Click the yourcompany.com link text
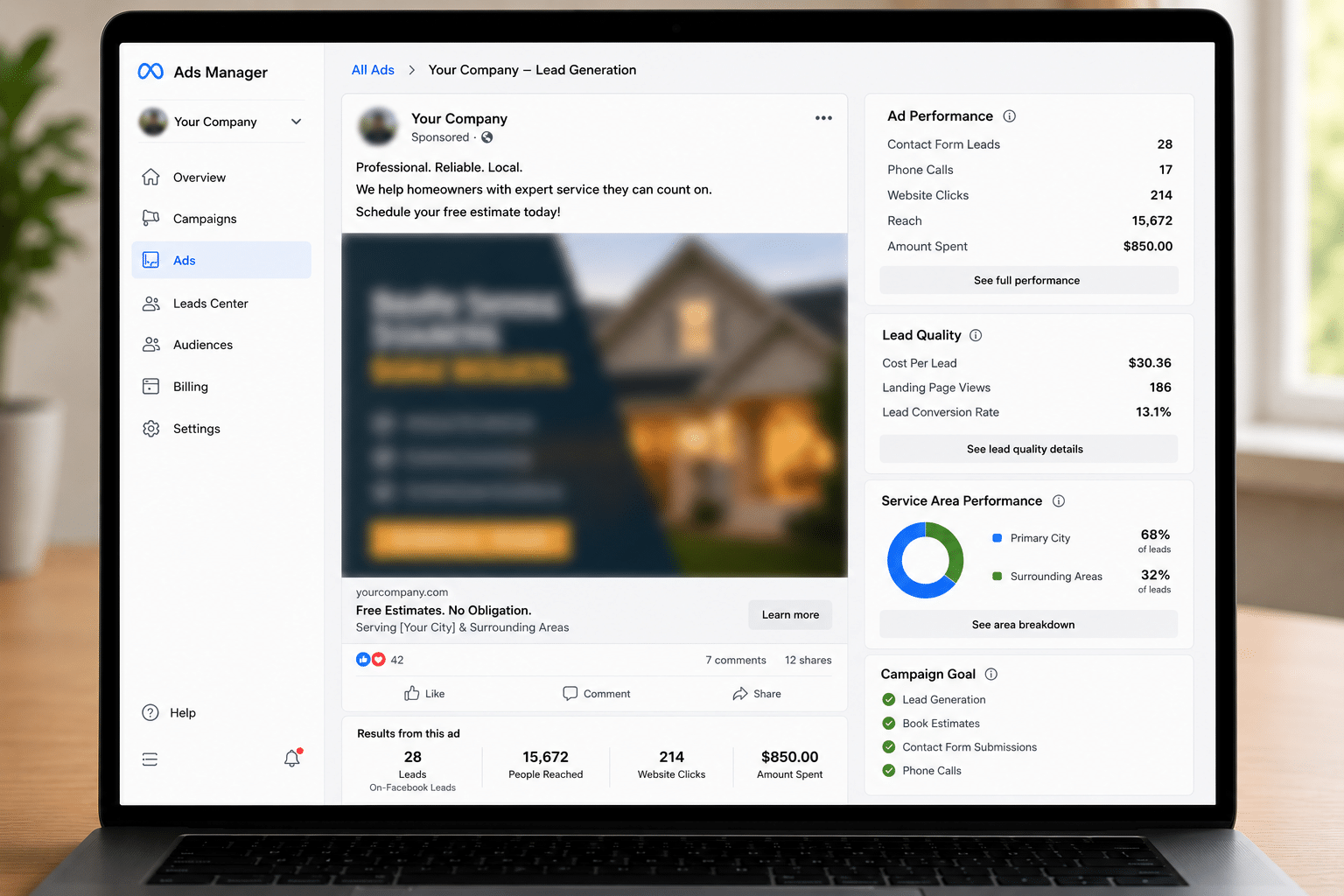The image size is (1344, 896). 402,592
